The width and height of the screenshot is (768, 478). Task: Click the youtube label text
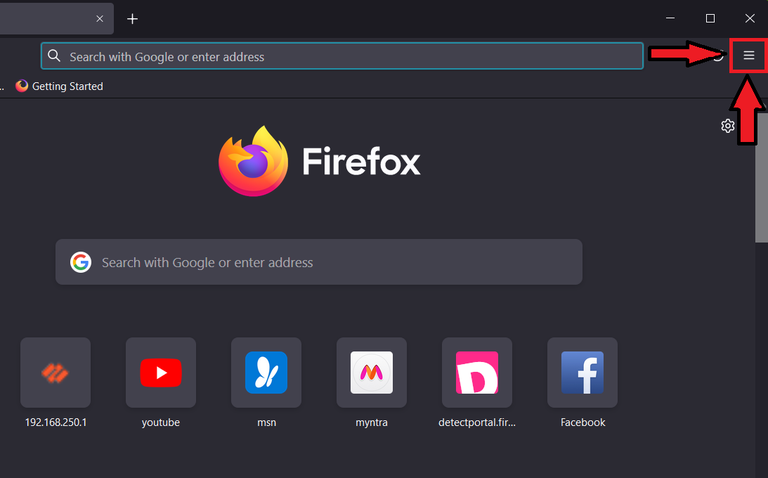(161, 422)
